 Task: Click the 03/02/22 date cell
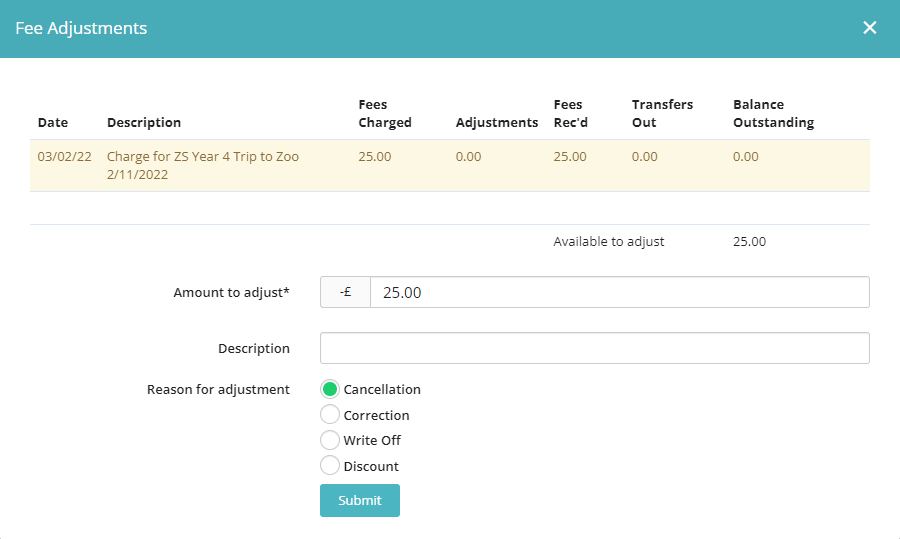tap(64, 157)
